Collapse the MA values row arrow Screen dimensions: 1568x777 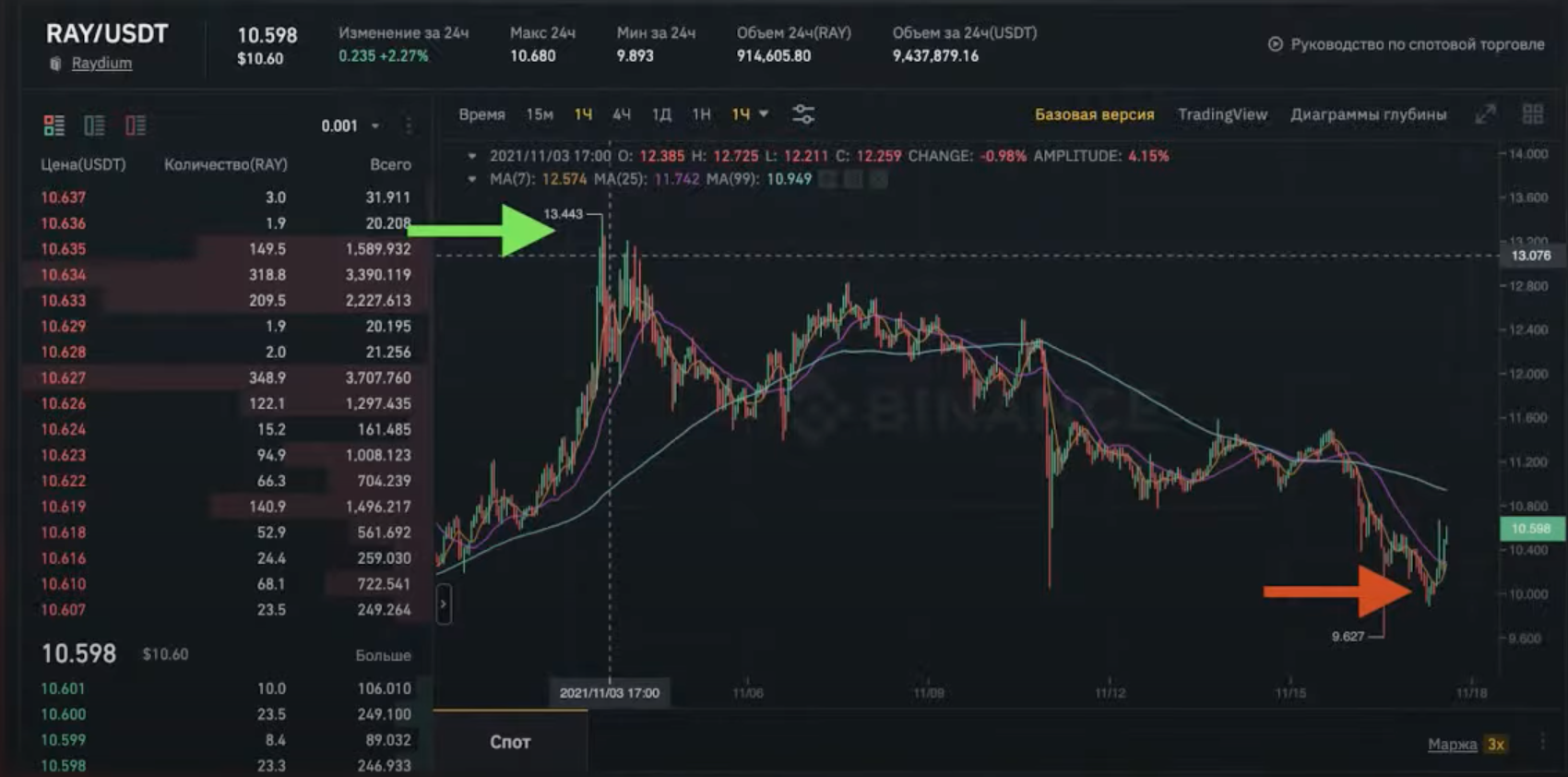coord(472,179)
